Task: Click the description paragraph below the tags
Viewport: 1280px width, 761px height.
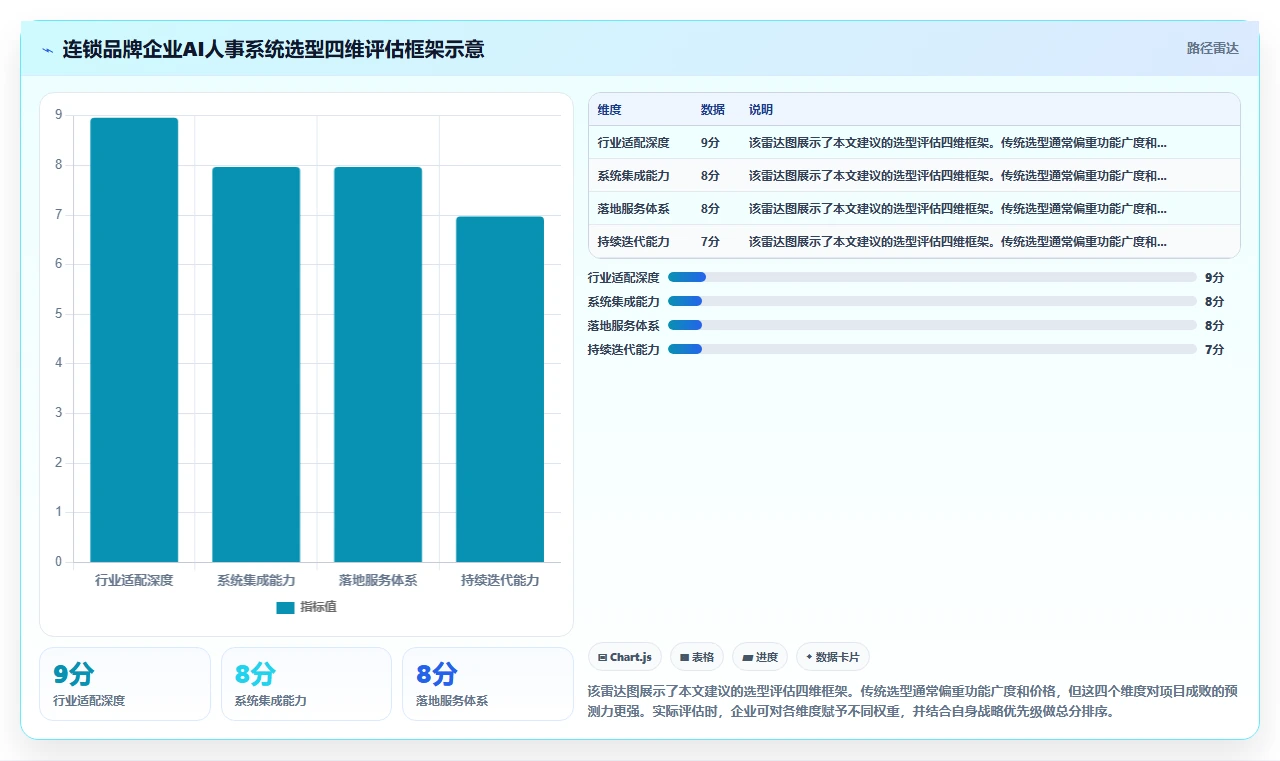Action: click(914, 702)
